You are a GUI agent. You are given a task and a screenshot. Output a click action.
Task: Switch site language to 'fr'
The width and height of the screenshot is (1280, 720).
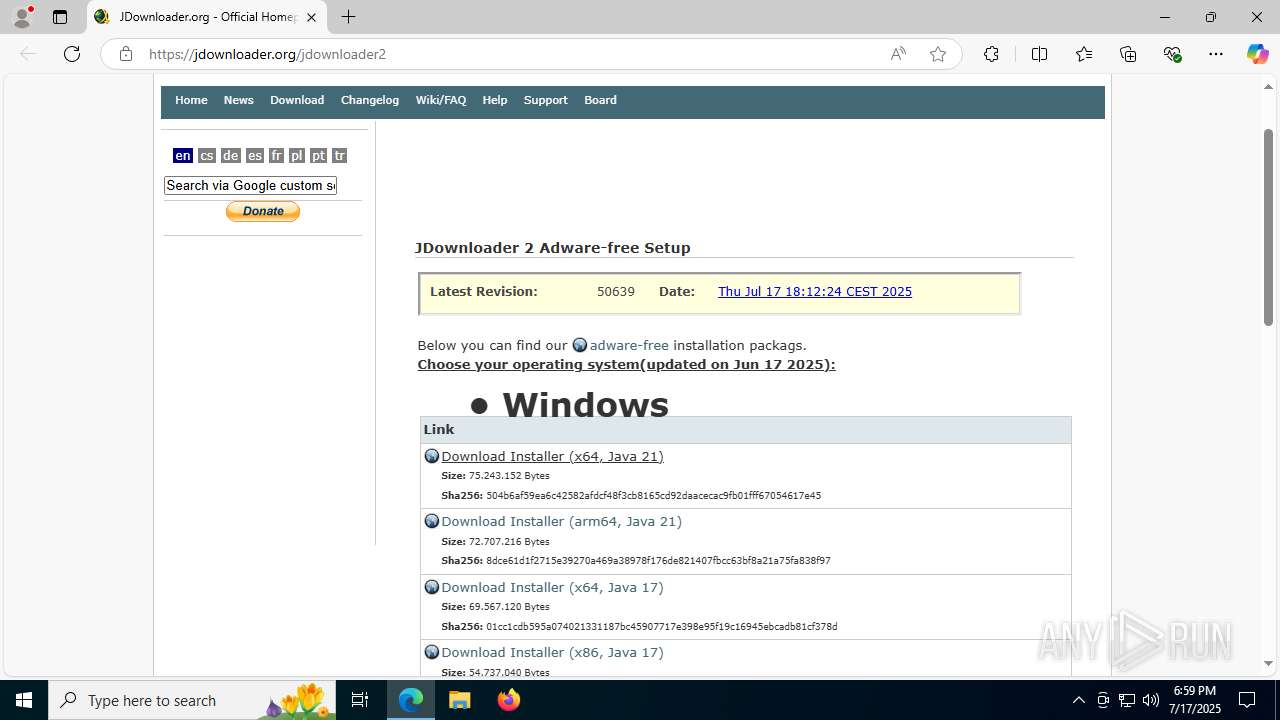[277, 155]
